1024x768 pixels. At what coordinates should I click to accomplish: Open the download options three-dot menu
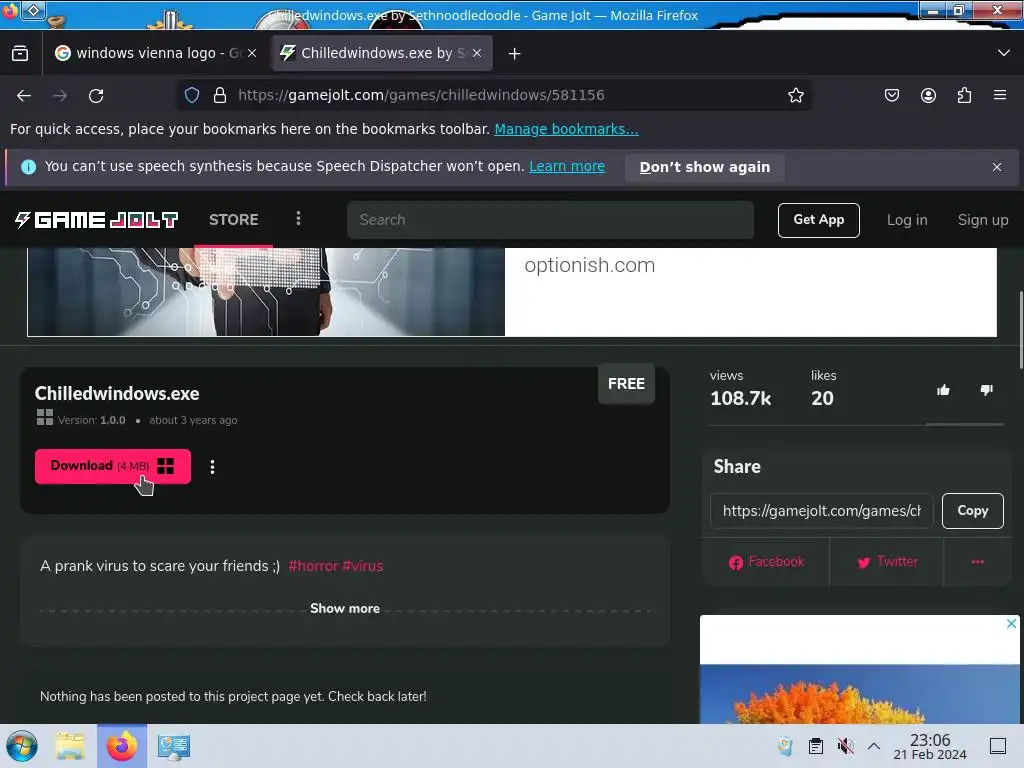click(212, 467)
